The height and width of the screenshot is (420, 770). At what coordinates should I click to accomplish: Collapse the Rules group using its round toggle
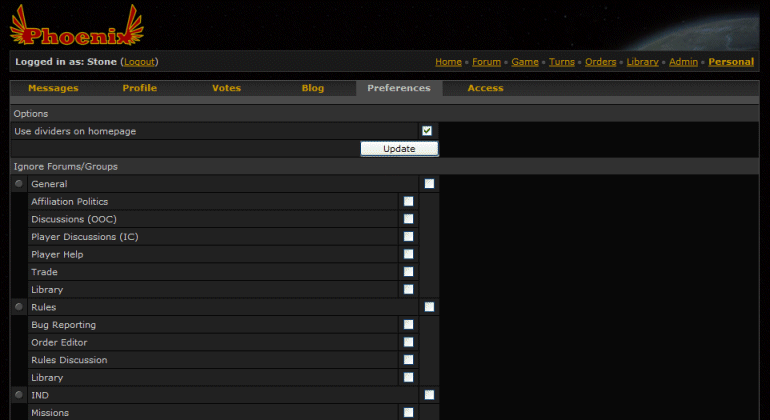click(19, 307)
